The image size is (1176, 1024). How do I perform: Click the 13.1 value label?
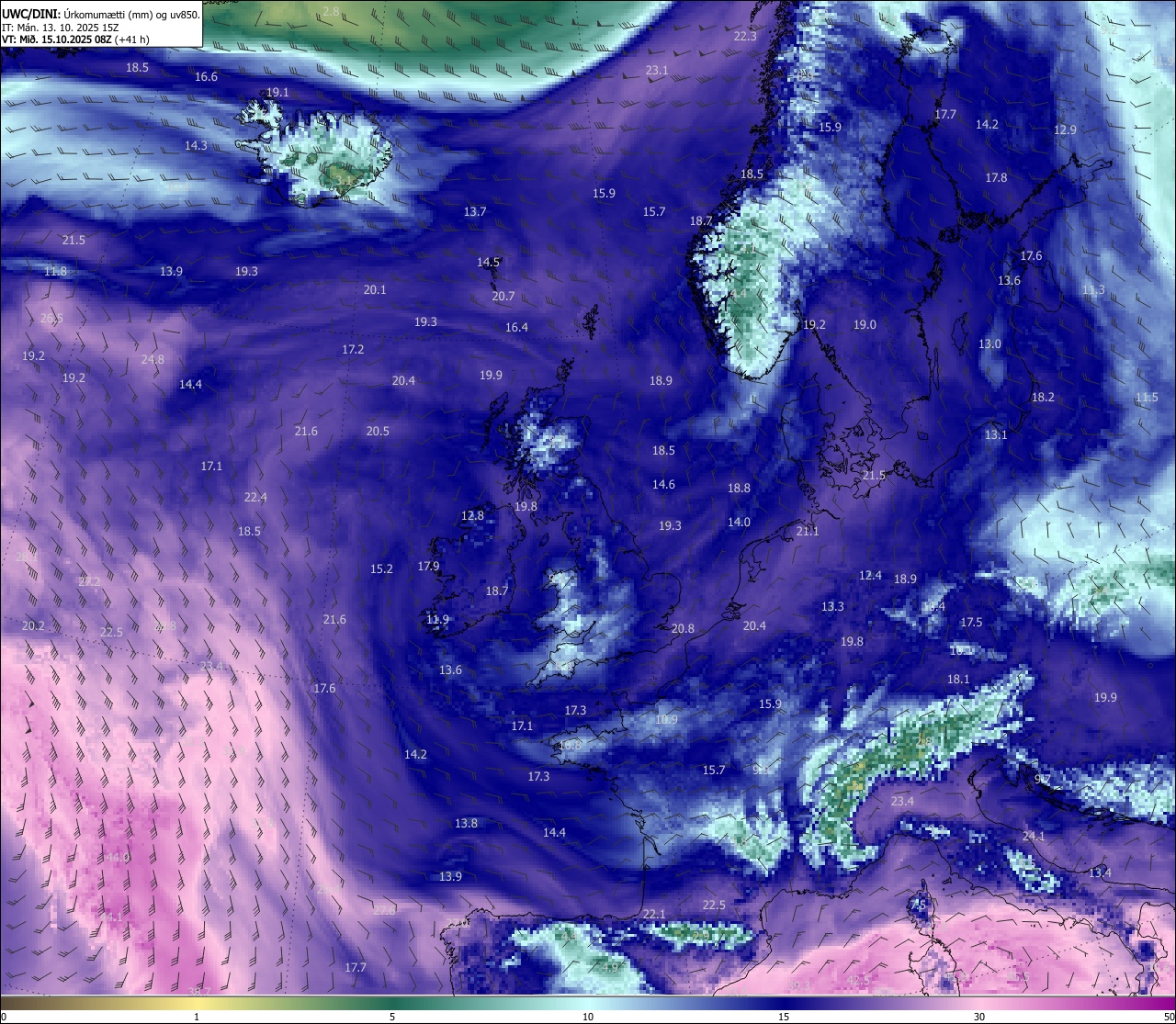point(996,435)
